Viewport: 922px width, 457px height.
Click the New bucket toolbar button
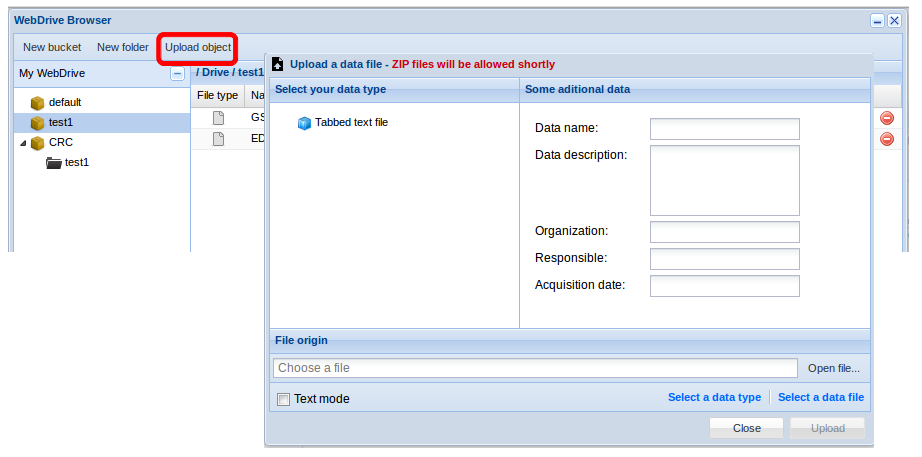(52, 47)
